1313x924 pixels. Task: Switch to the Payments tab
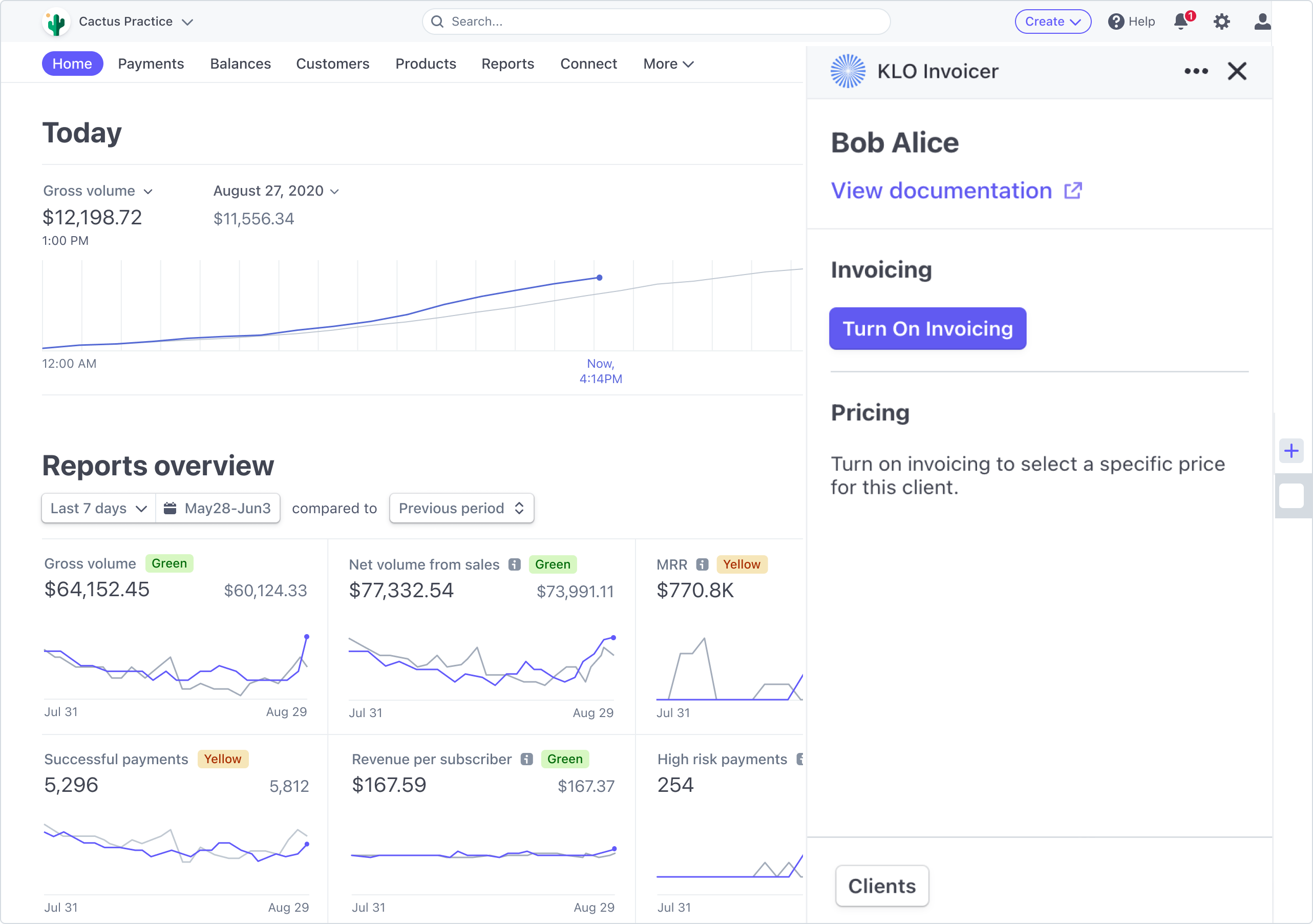(x=151, y=64)
